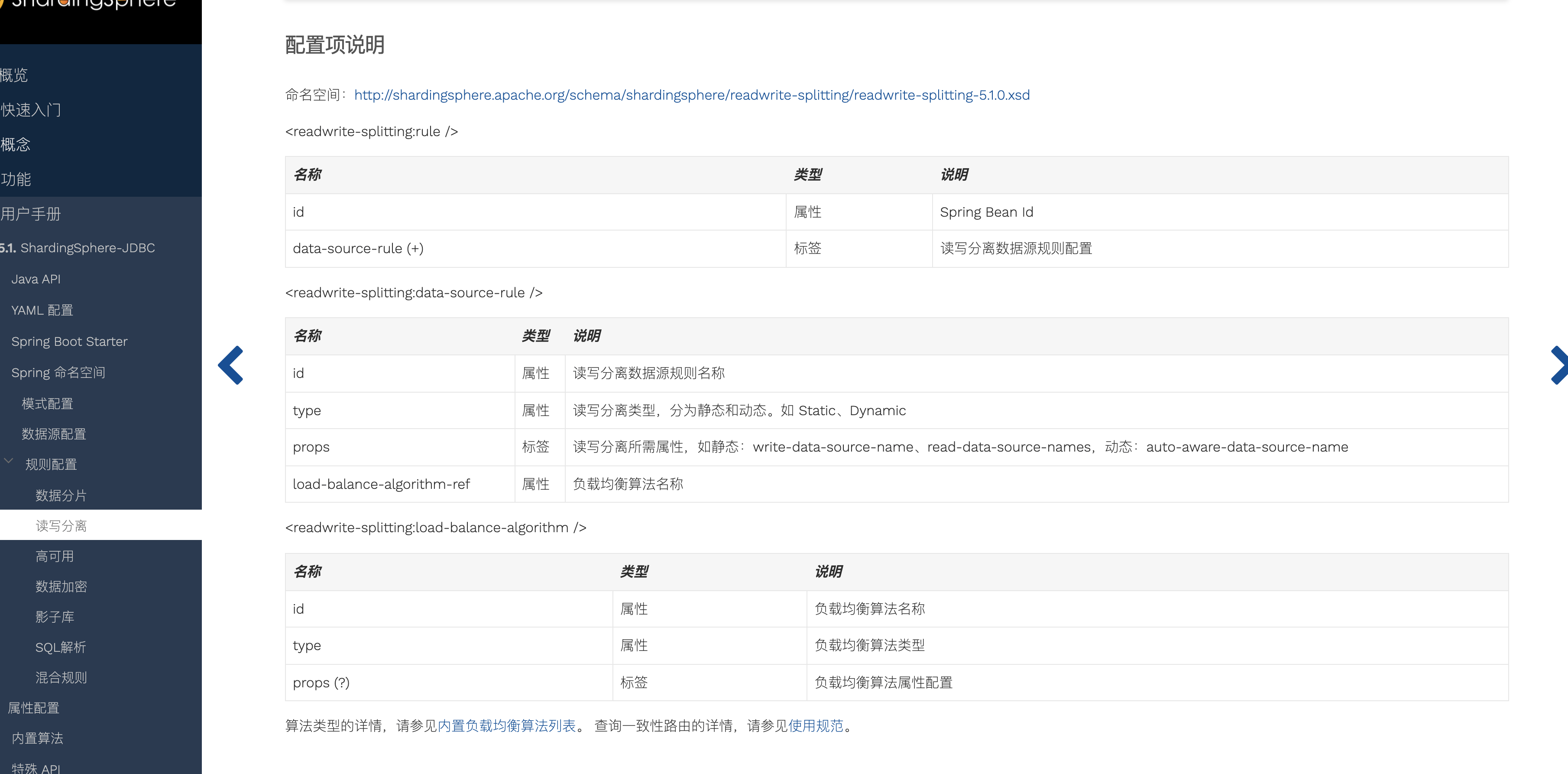This screenshot has width=1568, height=774.
Task: Open the 影子库 rule page
Action: [x=55, y=617]
